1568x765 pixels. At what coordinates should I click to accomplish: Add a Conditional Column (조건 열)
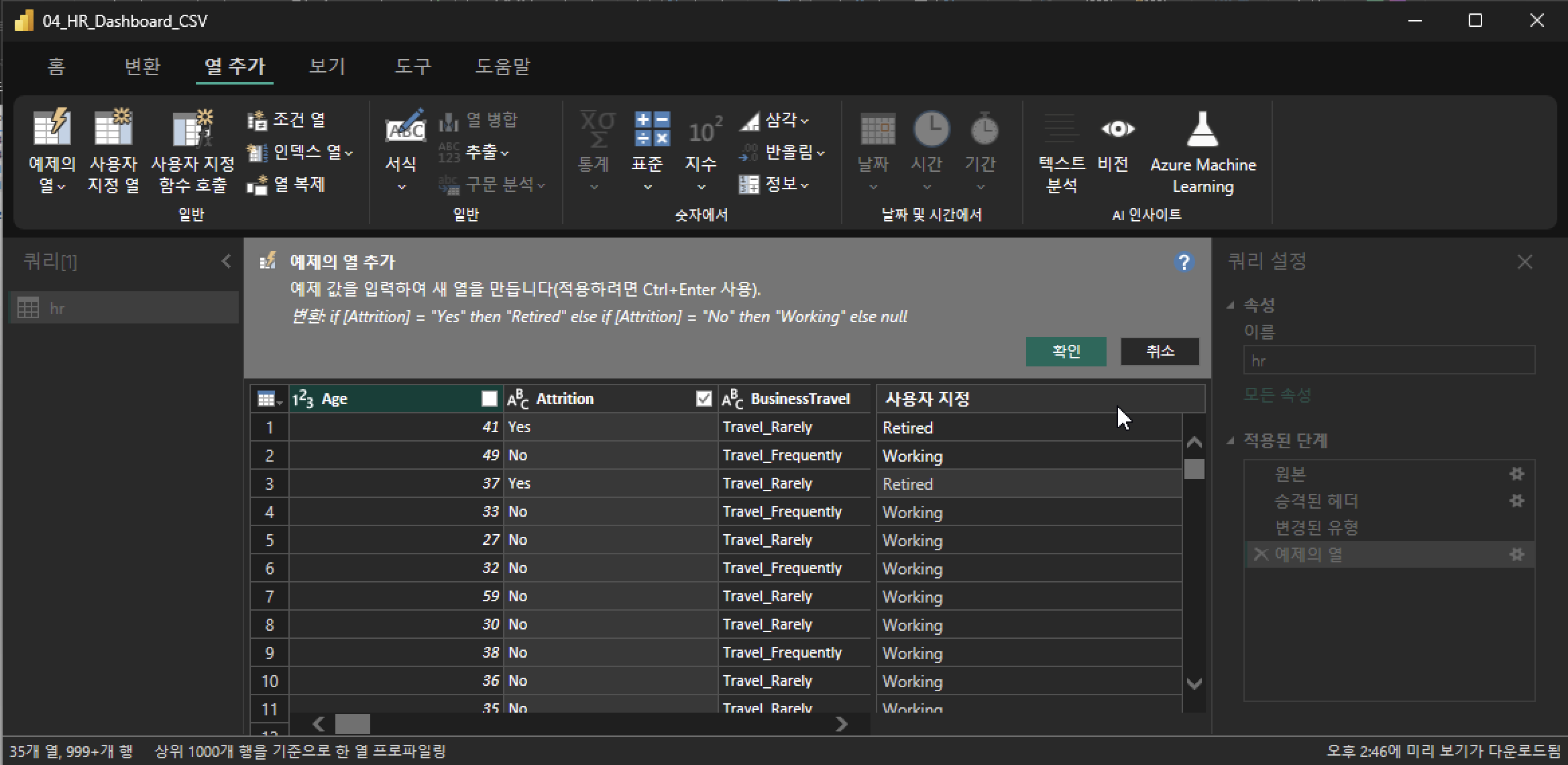[x=287, y=120]
